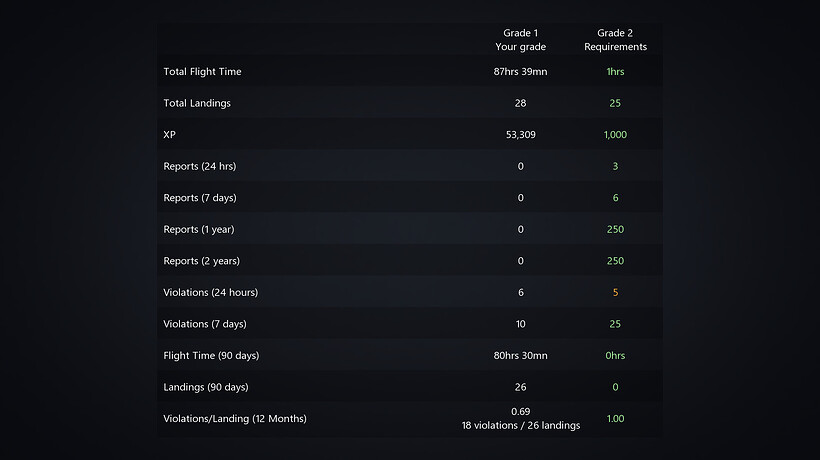This screenshot has width=820, height=460.
Task: Click the 80hrs 30mn flight time value
Action: (x=520, y=355)
